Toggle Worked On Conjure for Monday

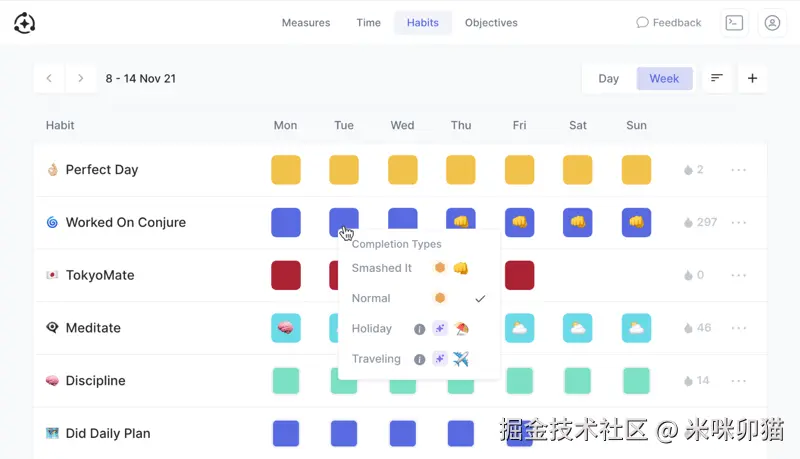point(286,222)
